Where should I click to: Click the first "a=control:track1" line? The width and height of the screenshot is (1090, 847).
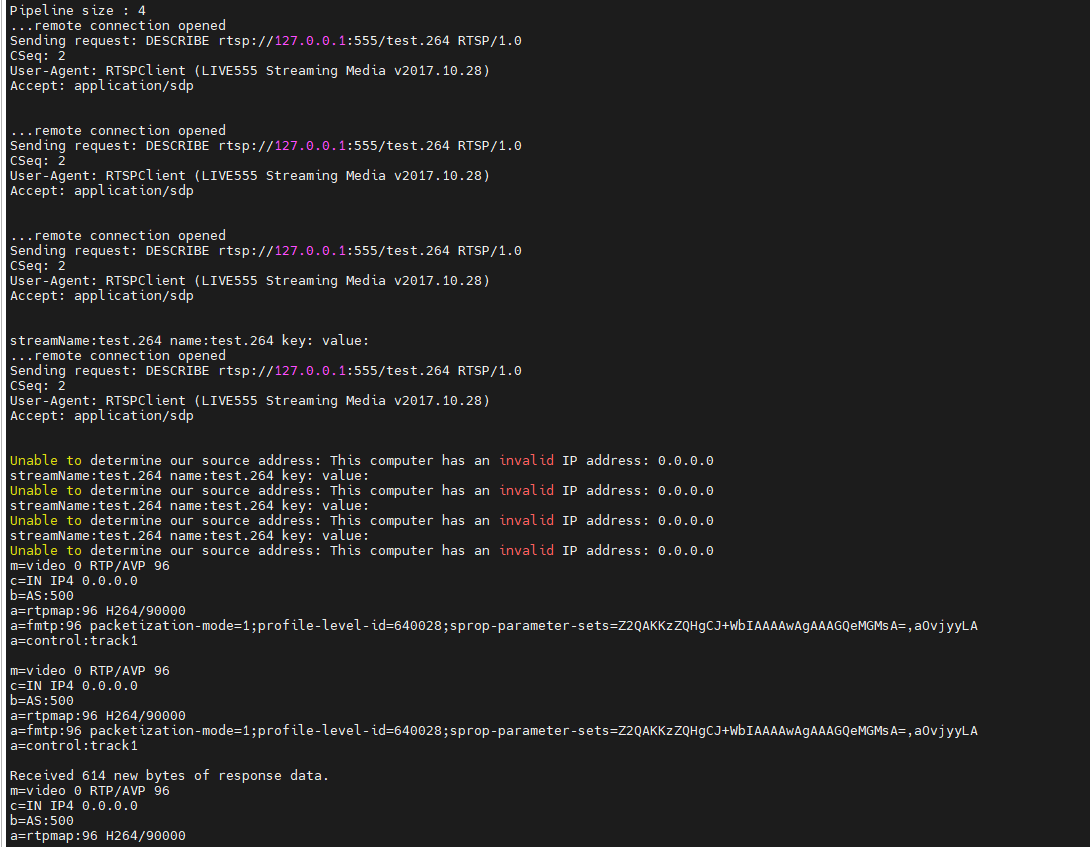74,641
